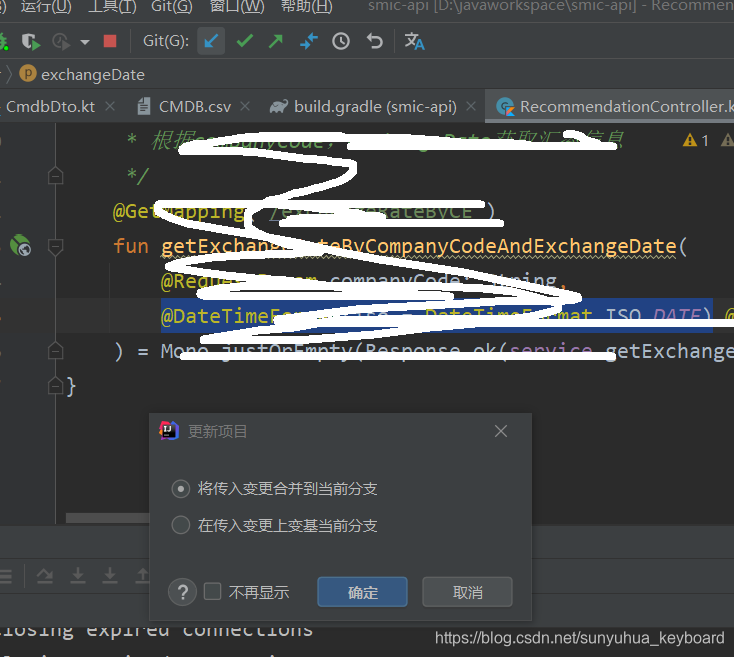Viewport: 734px width, 657px height.
Task: Click first download arrow in console toolbar
Action: 78,575
